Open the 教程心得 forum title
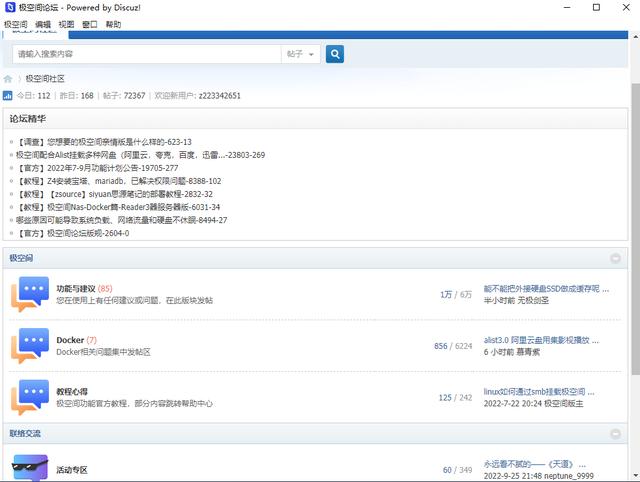Image resolution: width=640 pixels, height=482 pixels. coord(72,391)
